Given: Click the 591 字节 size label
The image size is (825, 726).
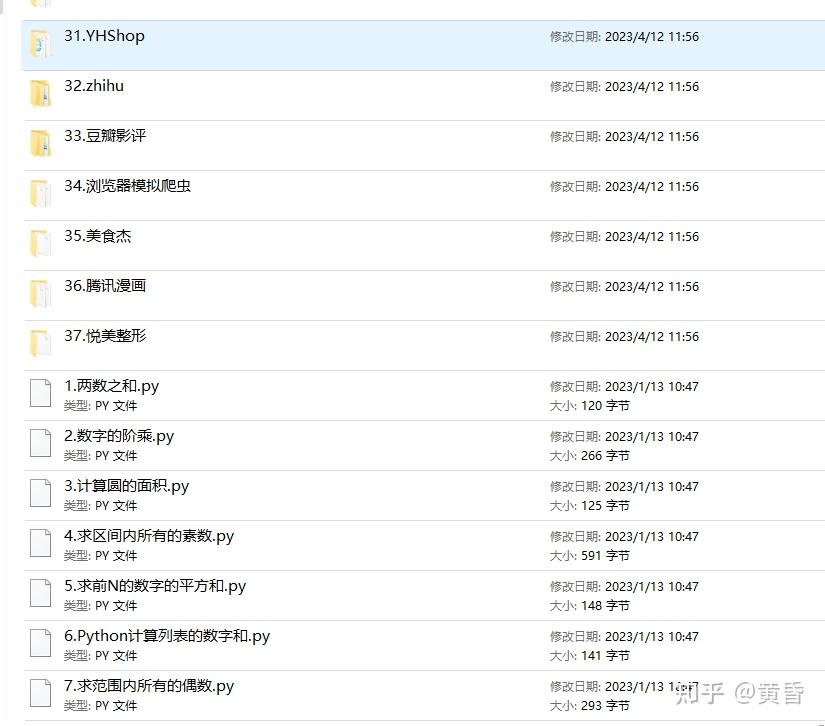Looking at the screenshot, I should point(605,556).
